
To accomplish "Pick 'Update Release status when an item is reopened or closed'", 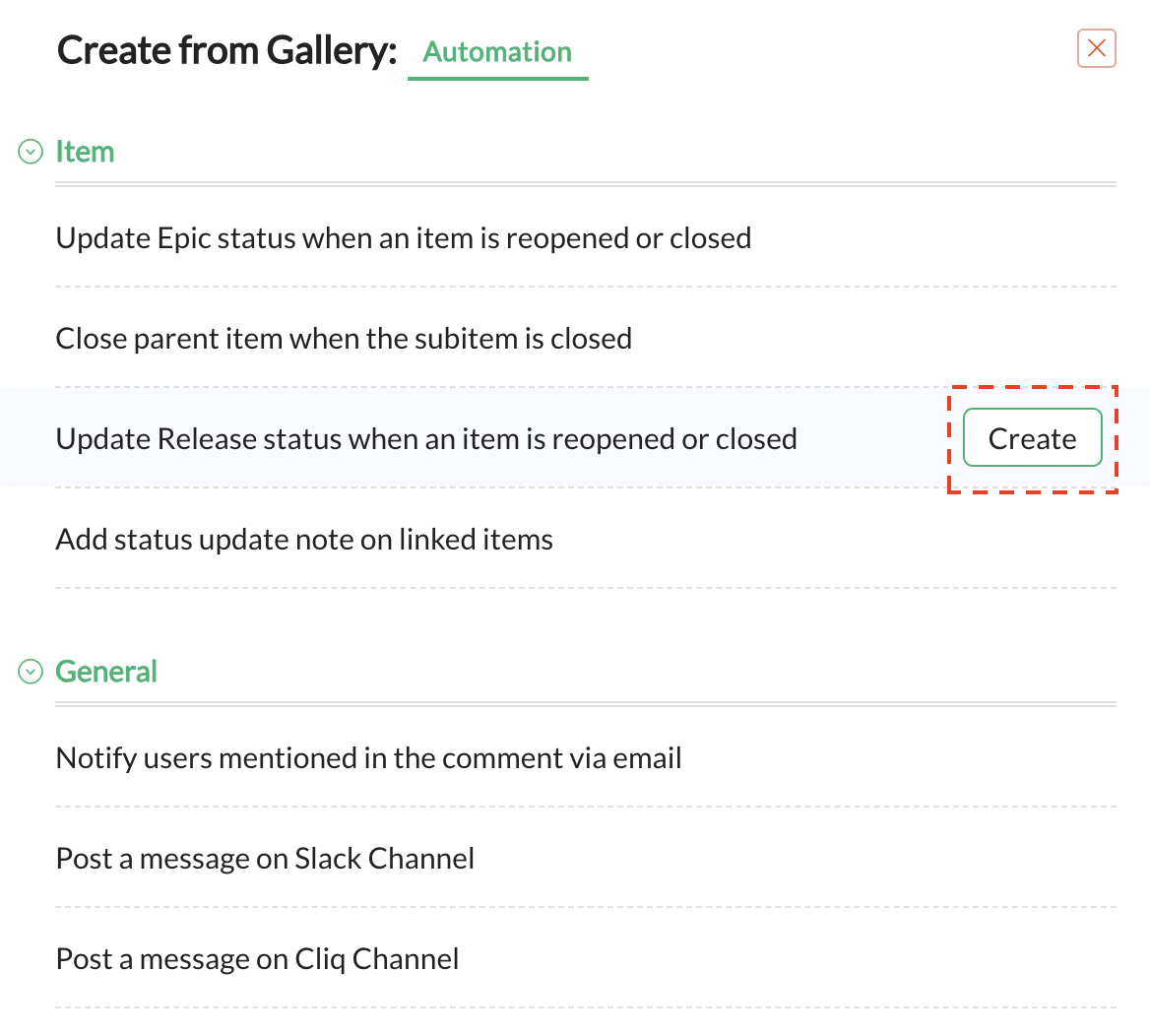I will 425,439.
